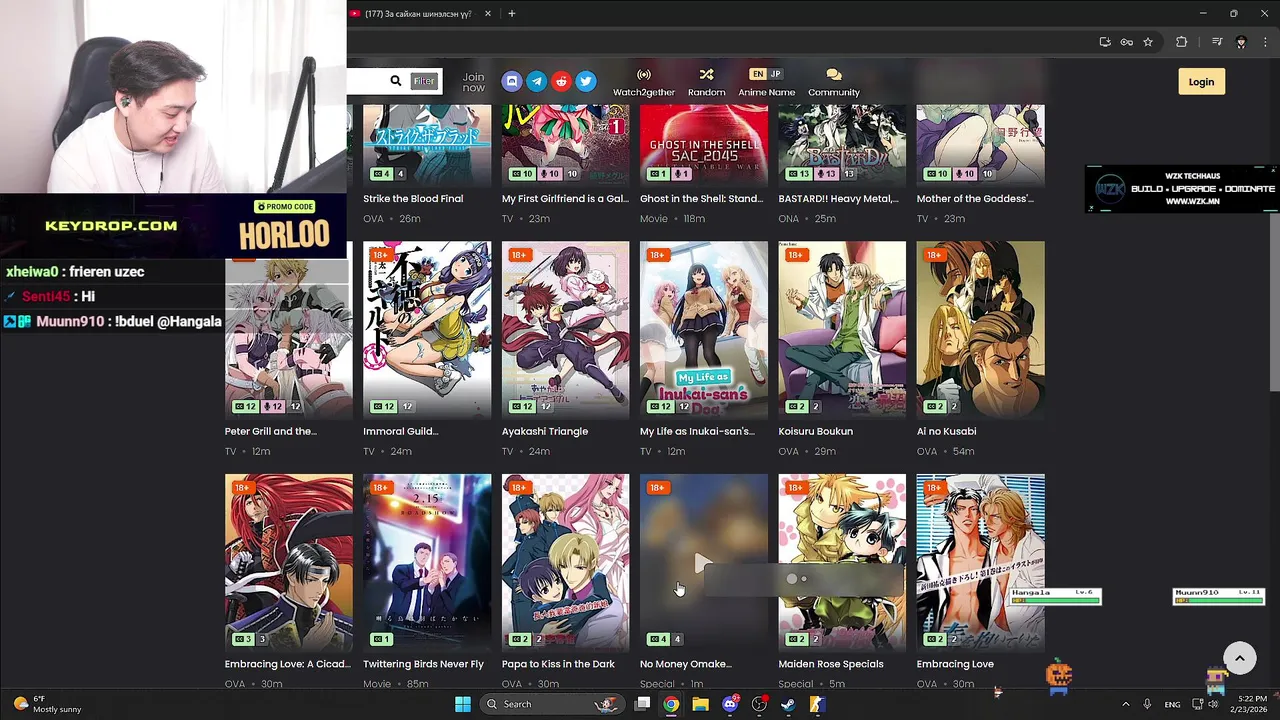The height and width of the screenshot is (720, 1280).
Task: Select the Immoral Guild poster thumbnail
Action: pos(427,329)
